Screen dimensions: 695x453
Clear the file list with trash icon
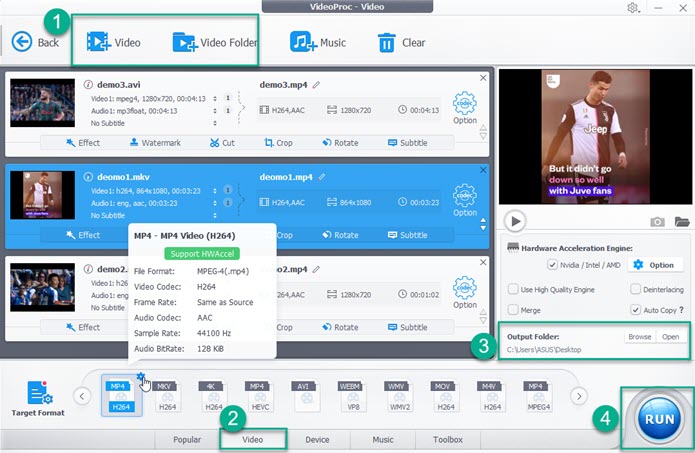pos(401,42)
